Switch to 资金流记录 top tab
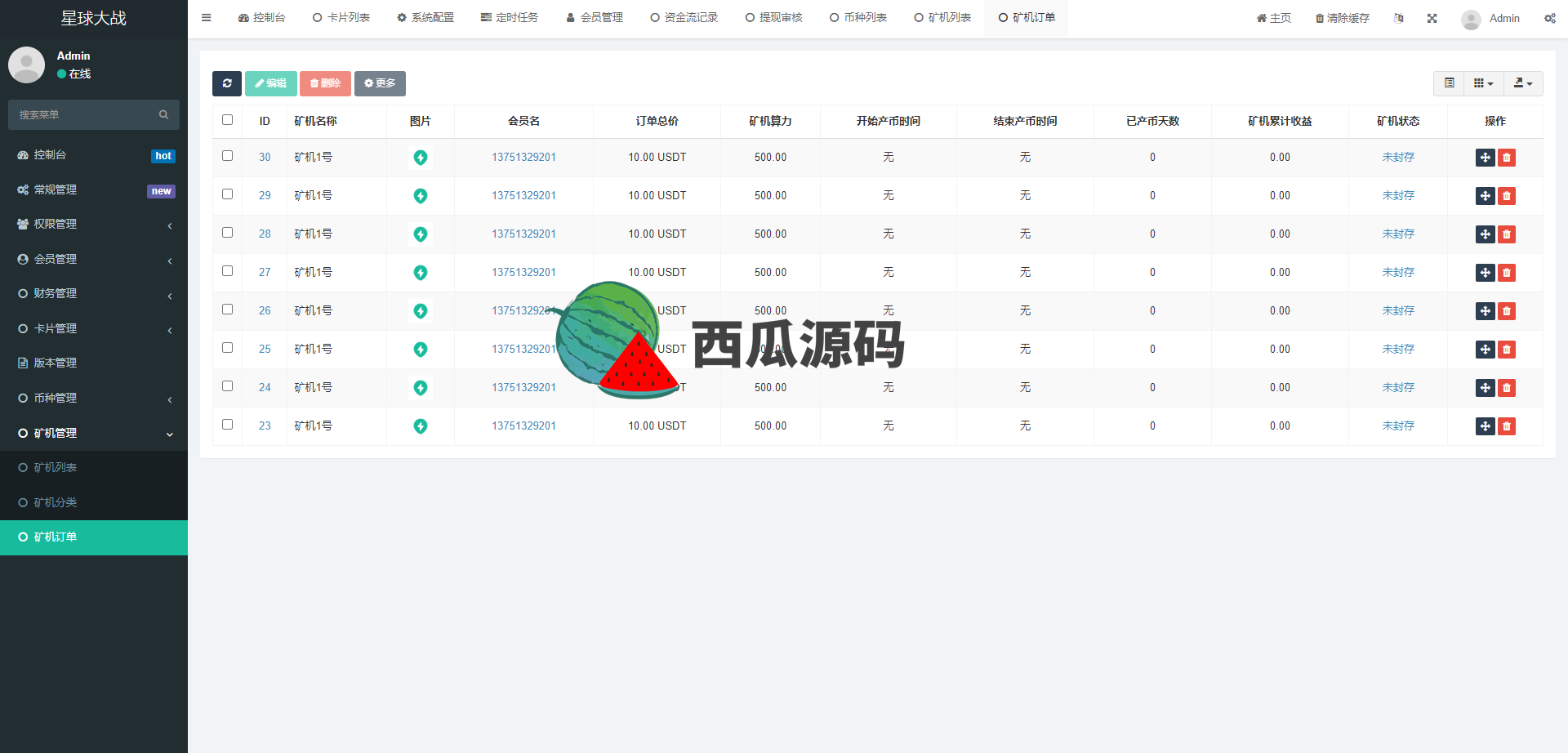1568x753 pixels. coord(684,18)
